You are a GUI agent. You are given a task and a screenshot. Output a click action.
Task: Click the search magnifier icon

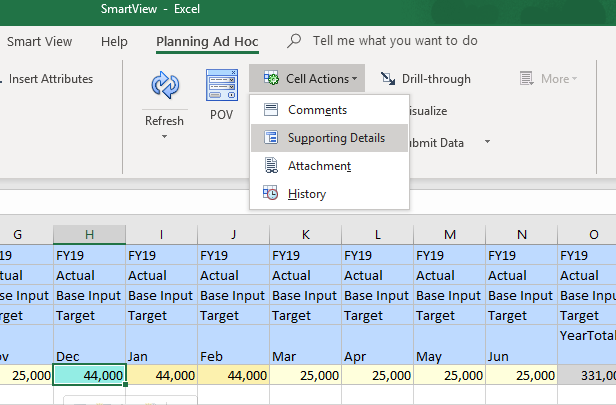[x=294, y=40]
